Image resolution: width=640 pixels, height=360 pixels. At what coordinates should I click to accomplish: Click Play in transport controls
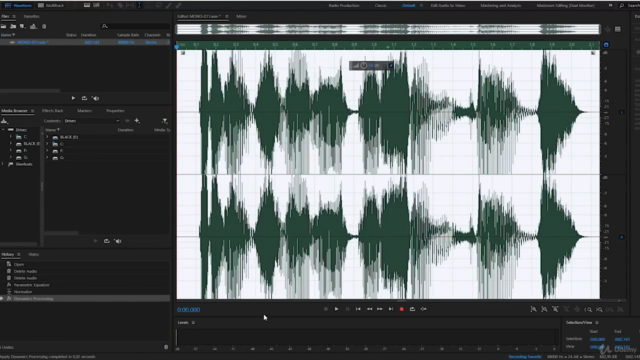coord(336,309)
